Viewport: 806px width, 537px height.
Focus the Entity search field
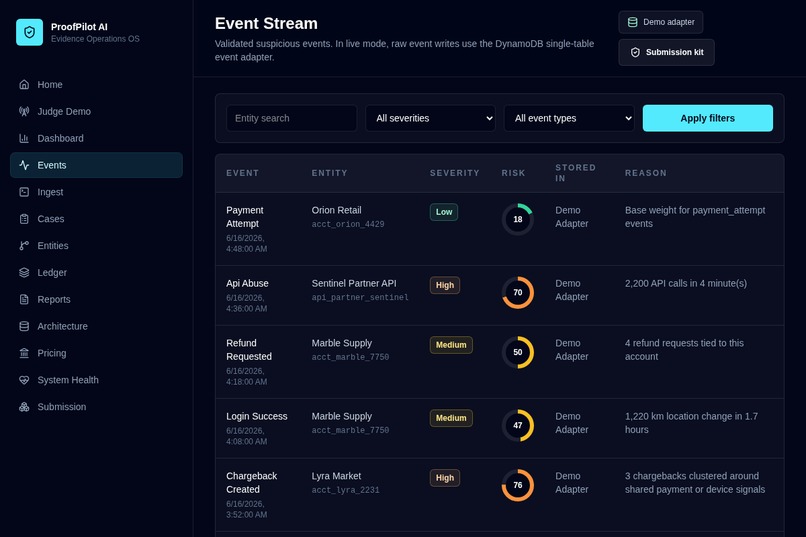[x=291, y=118]
